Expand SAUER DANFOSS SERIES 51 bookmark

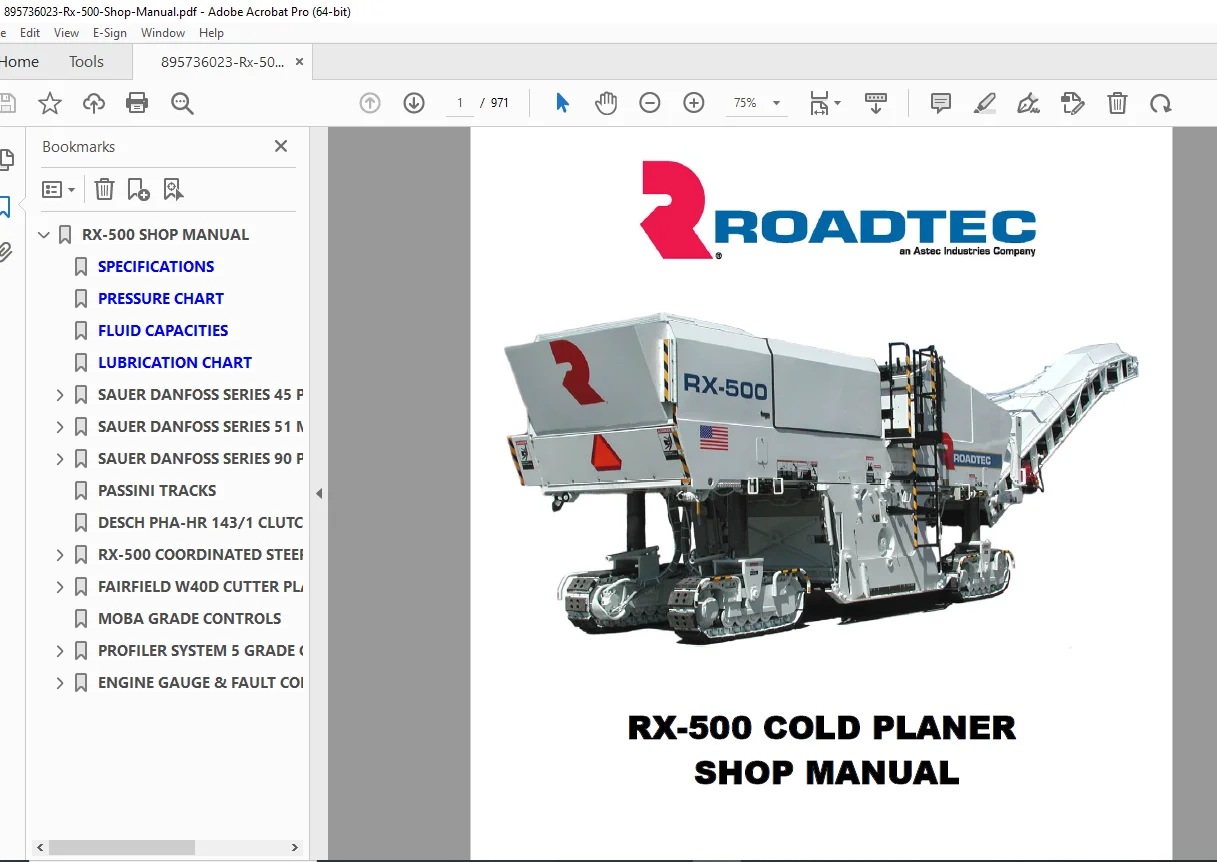click(60, 427)
